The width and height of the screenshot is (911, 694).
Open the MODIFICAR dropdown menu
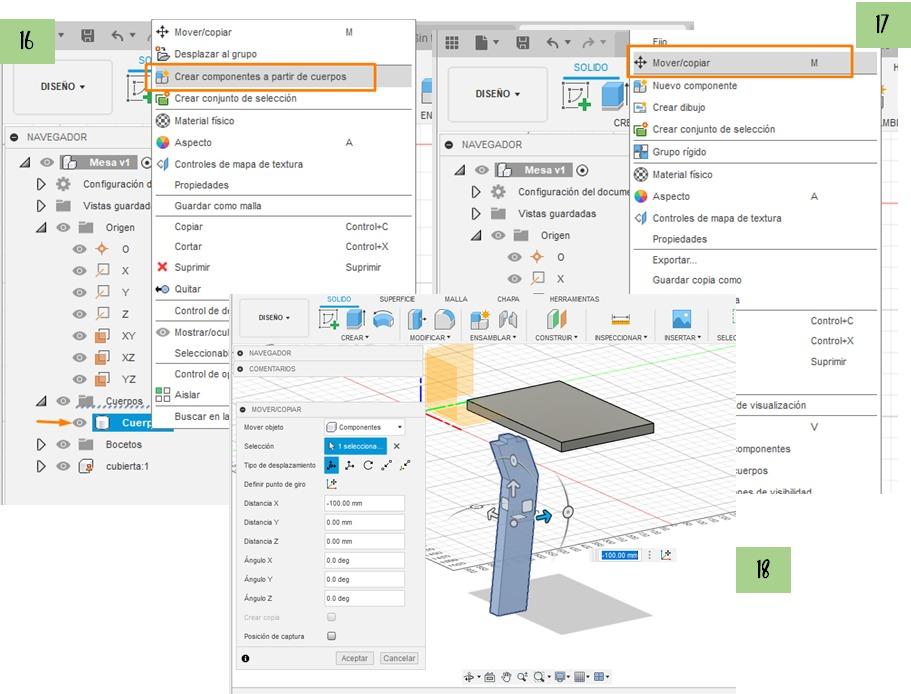[x=430, y=337]
